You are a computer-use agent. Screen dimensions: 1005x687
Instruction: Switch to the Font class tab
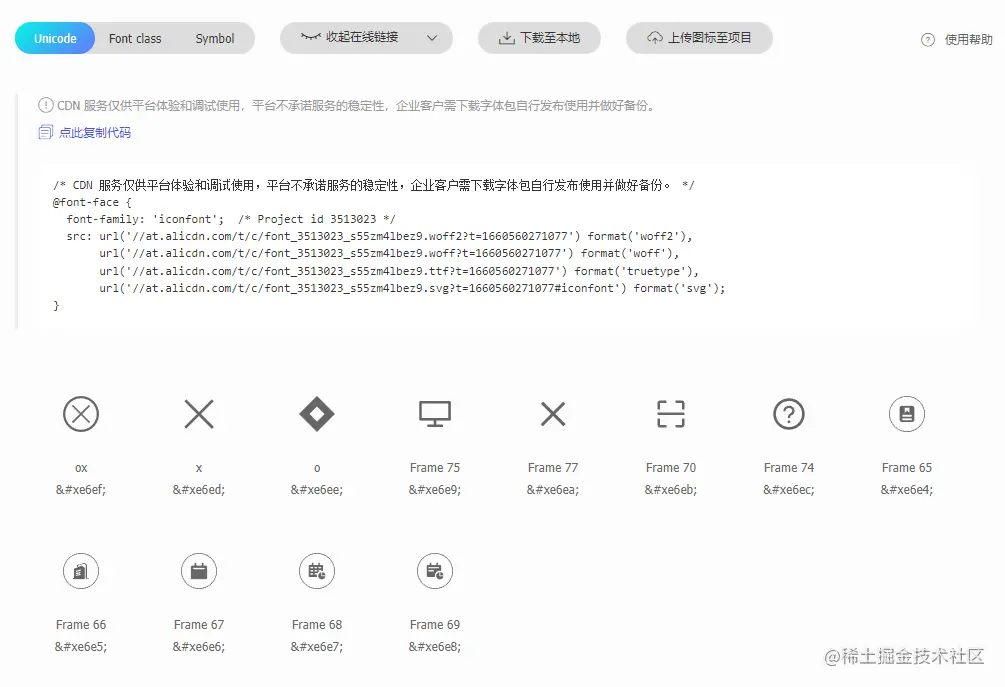tap(135, 38)
